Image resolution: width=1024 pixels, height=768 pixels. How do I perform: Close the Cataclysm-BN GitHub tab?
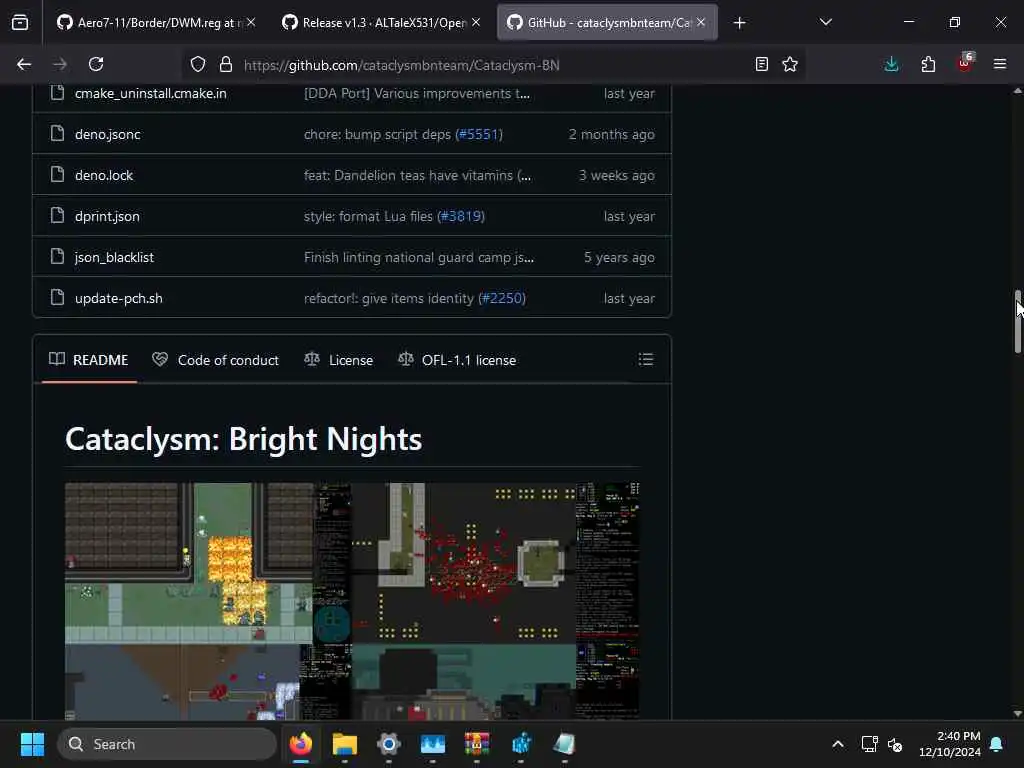click(x=701, y=23)
